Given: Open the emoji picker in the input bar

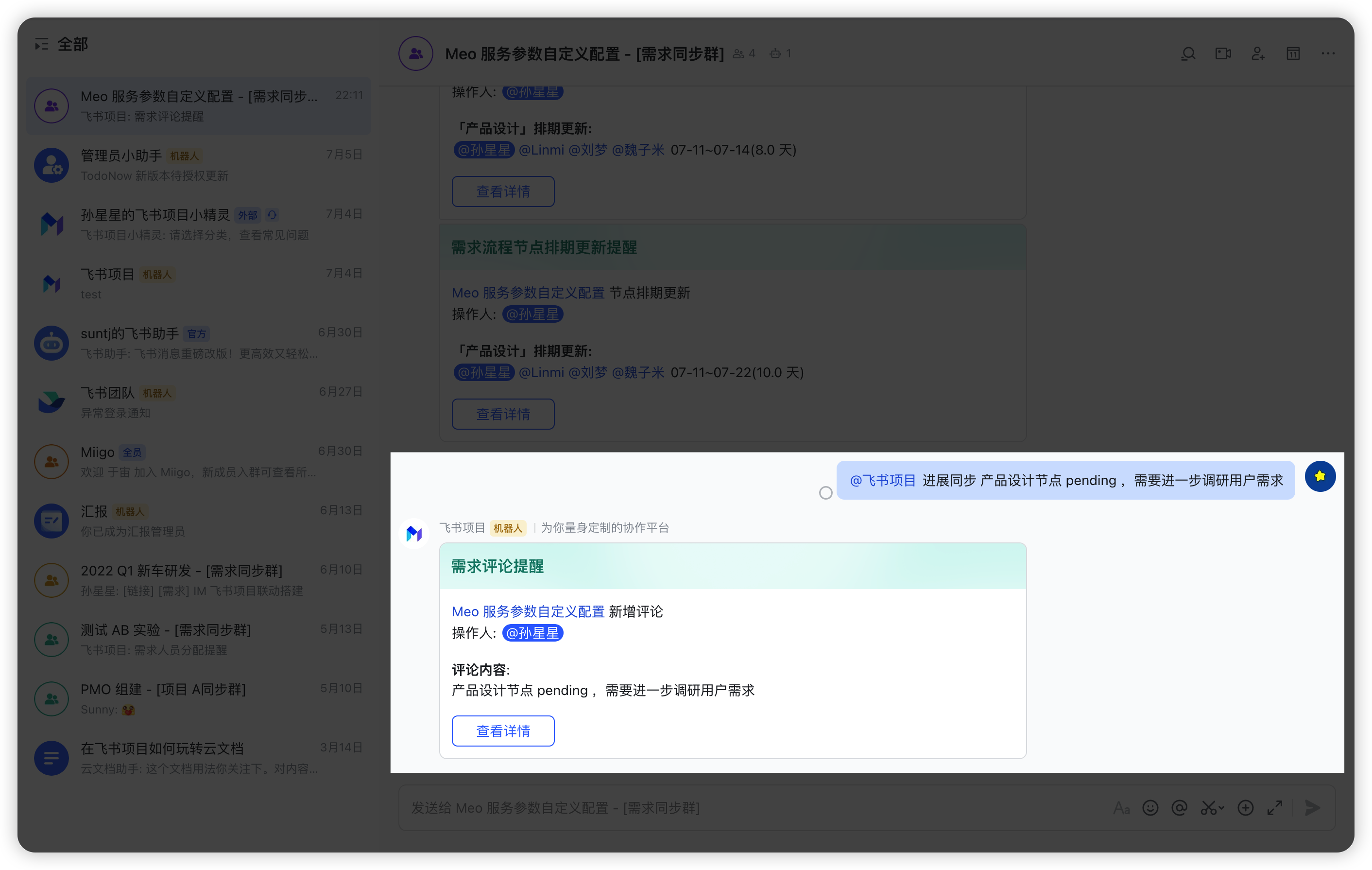Looking at the screenshot, I should (x=1150, y=808).
